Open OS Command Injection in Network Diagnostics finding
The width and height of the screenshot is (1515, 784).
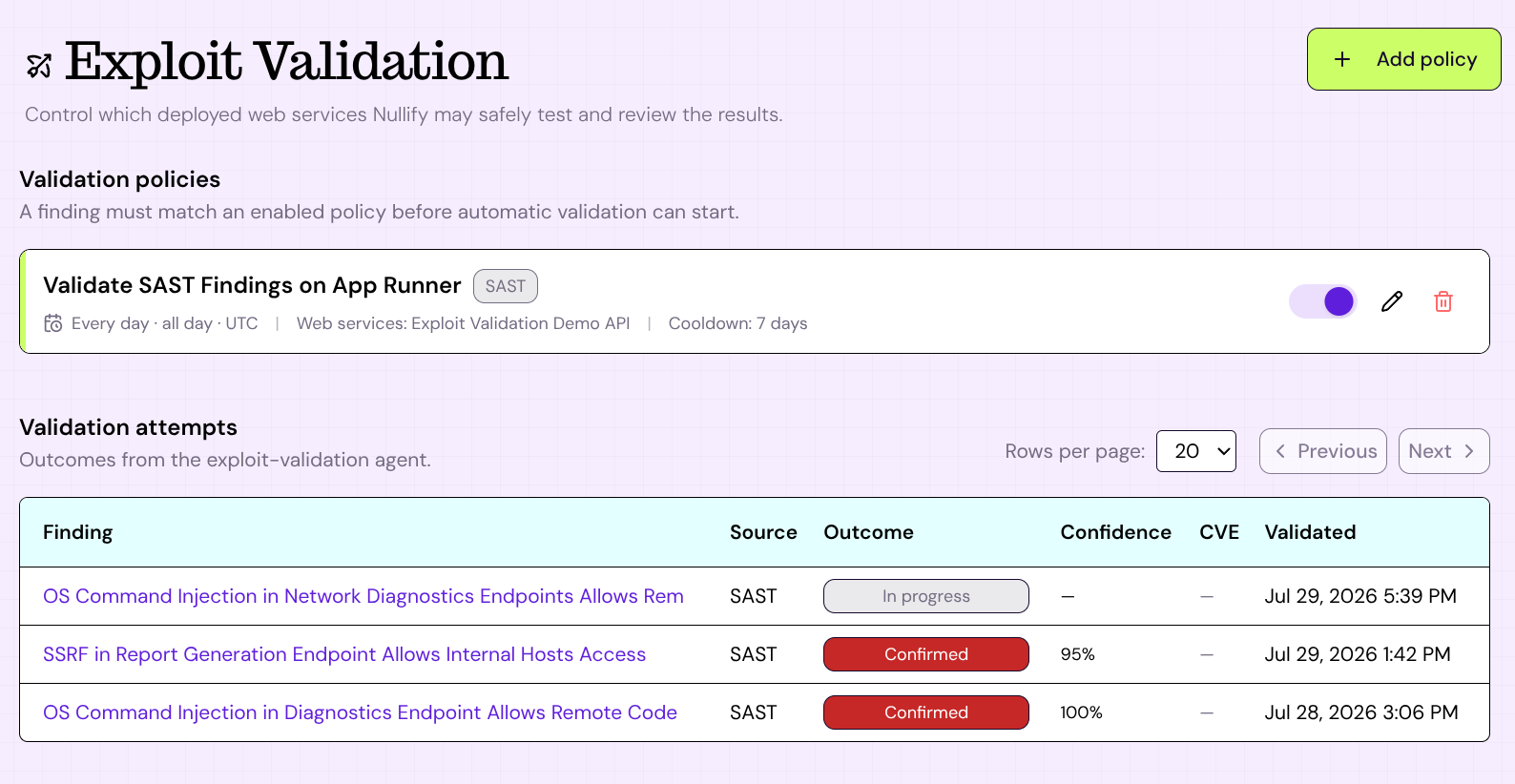tap(363, 596)
